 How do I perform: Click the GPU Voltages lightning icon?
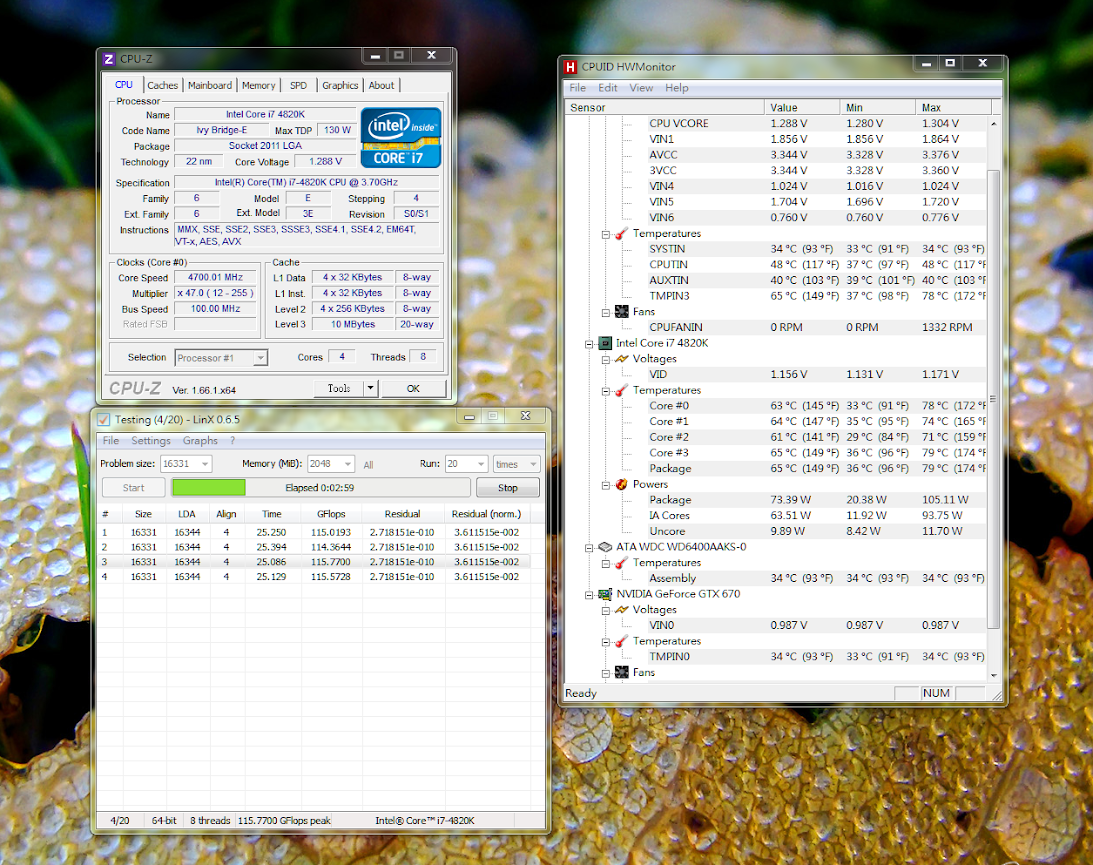(x=622, y=610)
